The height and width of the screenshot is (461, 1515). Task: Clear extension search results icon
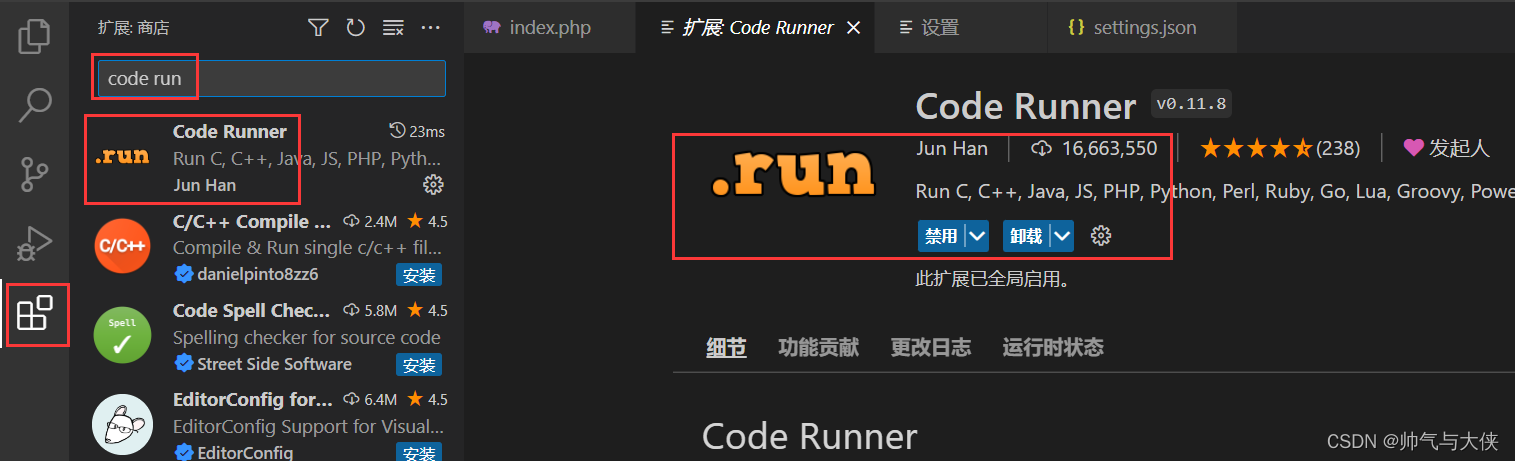coord(393,28)
